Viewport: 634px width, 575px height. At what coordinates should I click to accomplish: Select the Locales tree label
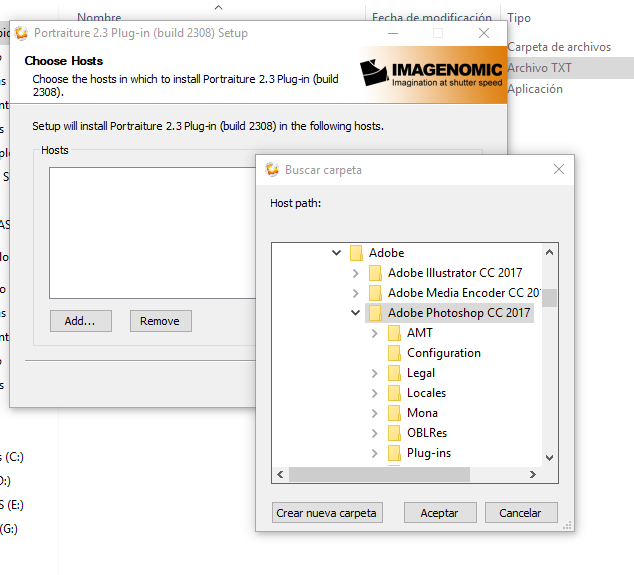tap(427, 393)
